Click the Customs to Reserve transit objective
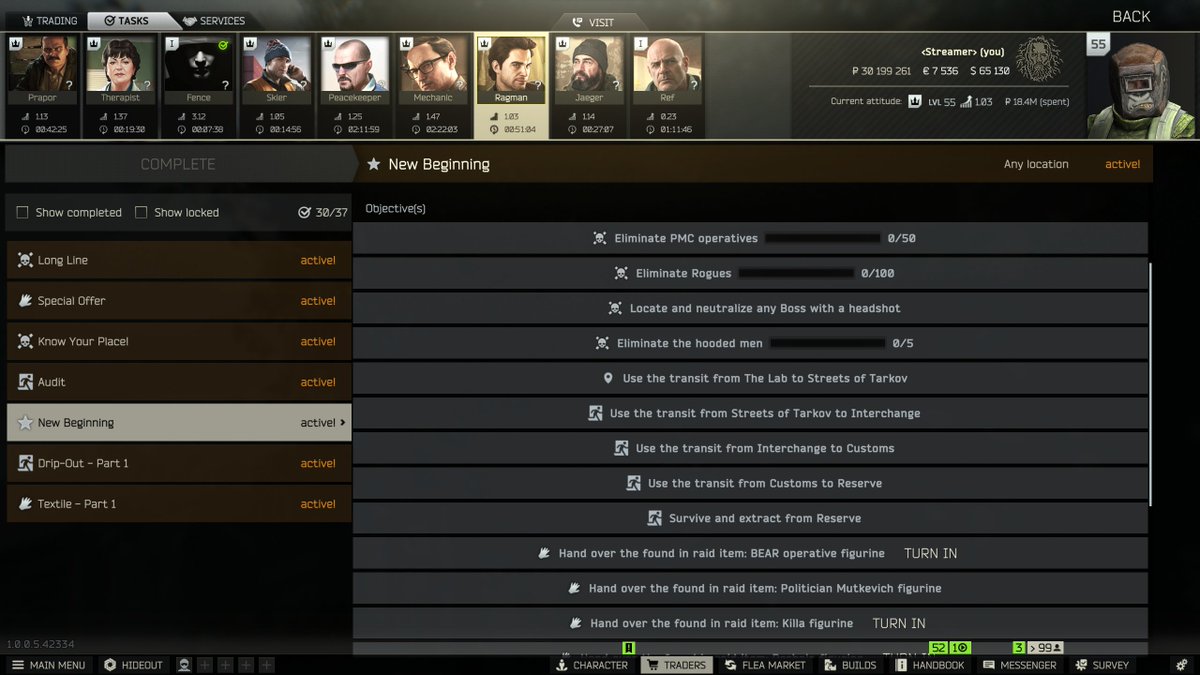This screenshot has height=675, width=1200. point(750,483)
